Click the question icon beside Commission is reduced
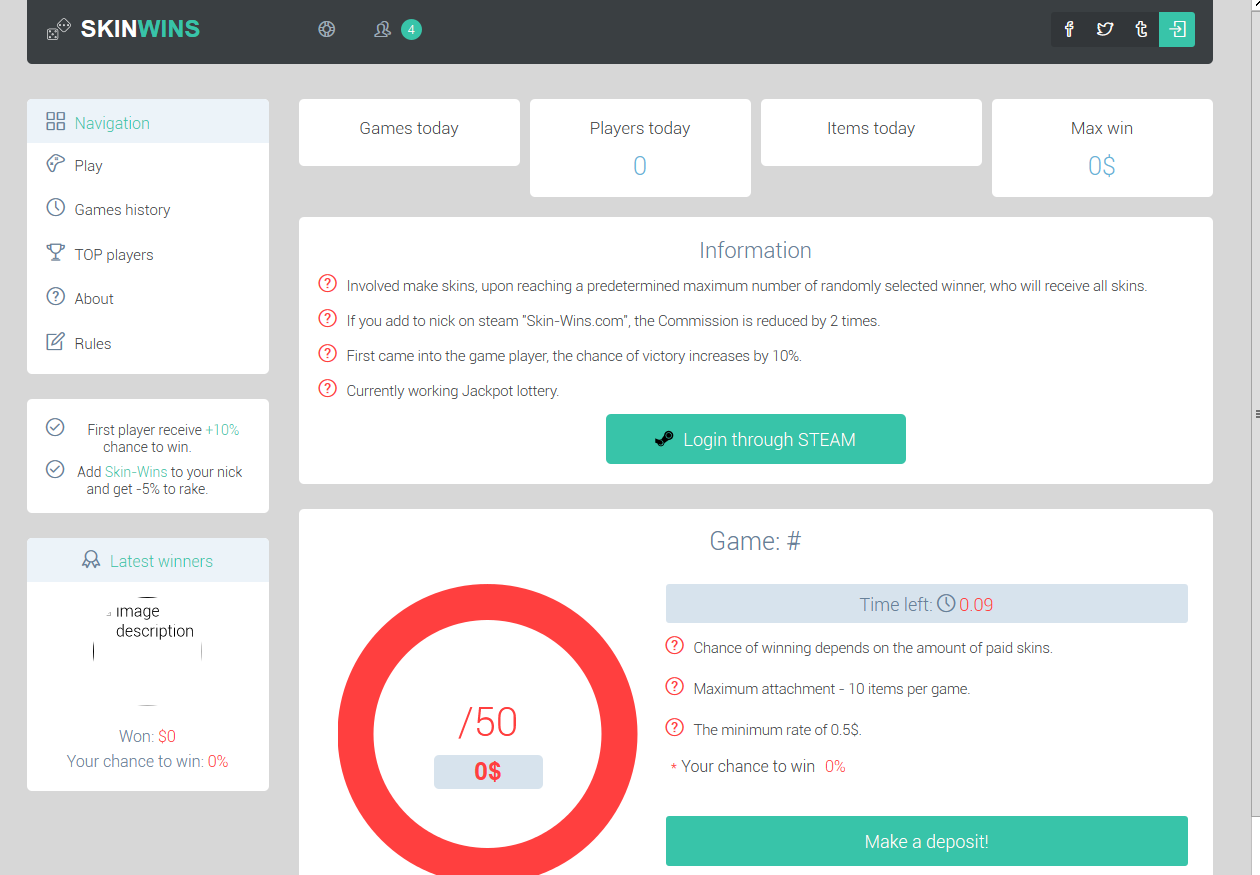The height and width of the screenshot is (875, 1260). point(327,318)
